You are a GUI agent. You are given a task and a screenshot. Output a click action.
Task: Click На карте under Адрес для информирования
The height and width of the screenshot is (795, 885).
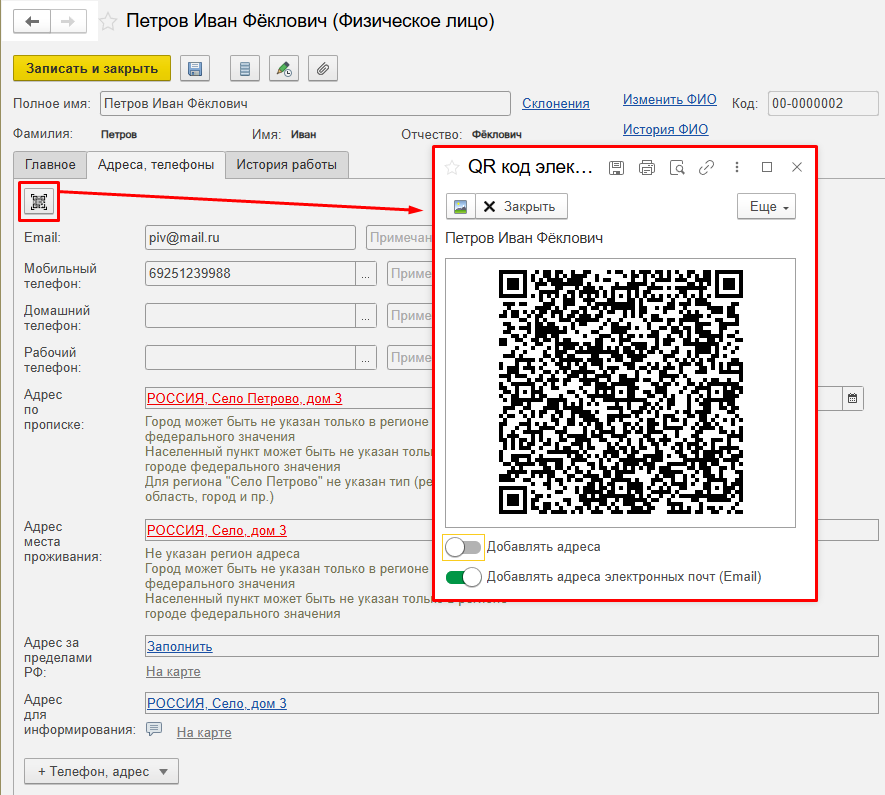coord(204,732)
